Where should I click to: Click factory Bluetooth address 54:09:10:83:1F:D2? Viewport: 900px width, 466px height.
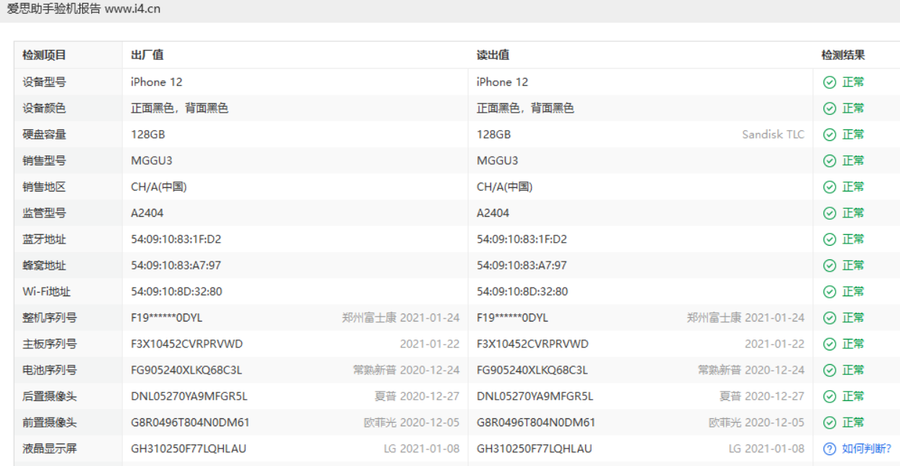coord(176,239)
